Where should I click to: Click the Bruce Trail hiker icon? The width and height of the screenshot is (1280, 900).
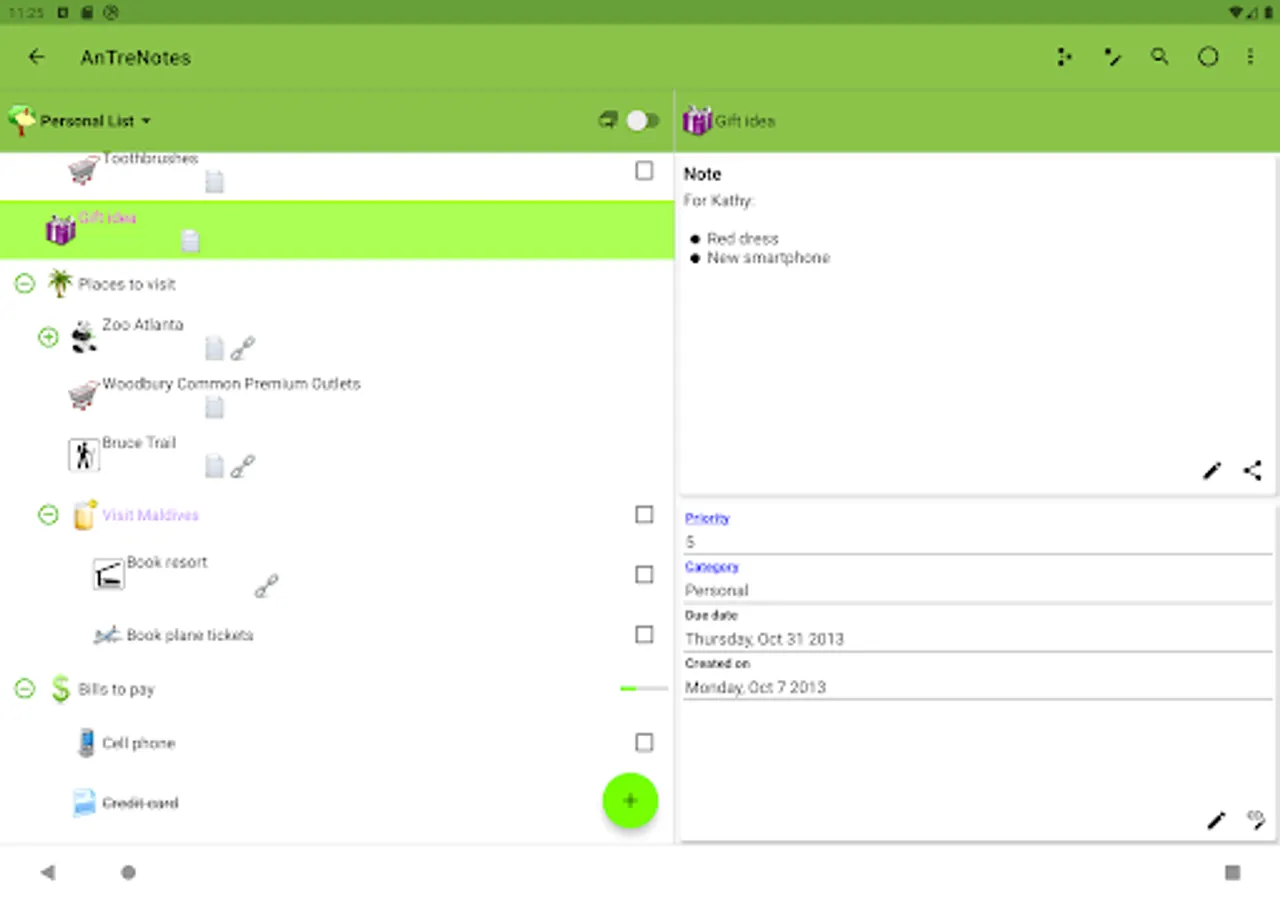pos(84,455)
